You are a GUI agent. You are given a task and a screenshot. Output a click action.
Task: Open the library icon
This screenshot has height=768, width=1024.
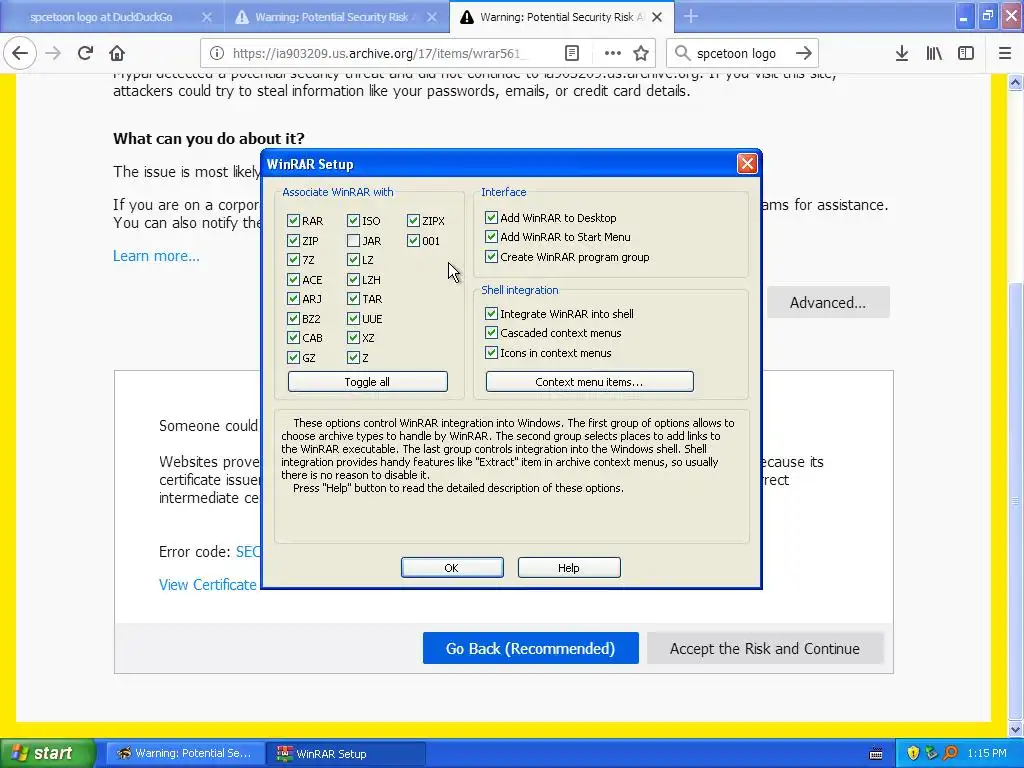point(934,53)
